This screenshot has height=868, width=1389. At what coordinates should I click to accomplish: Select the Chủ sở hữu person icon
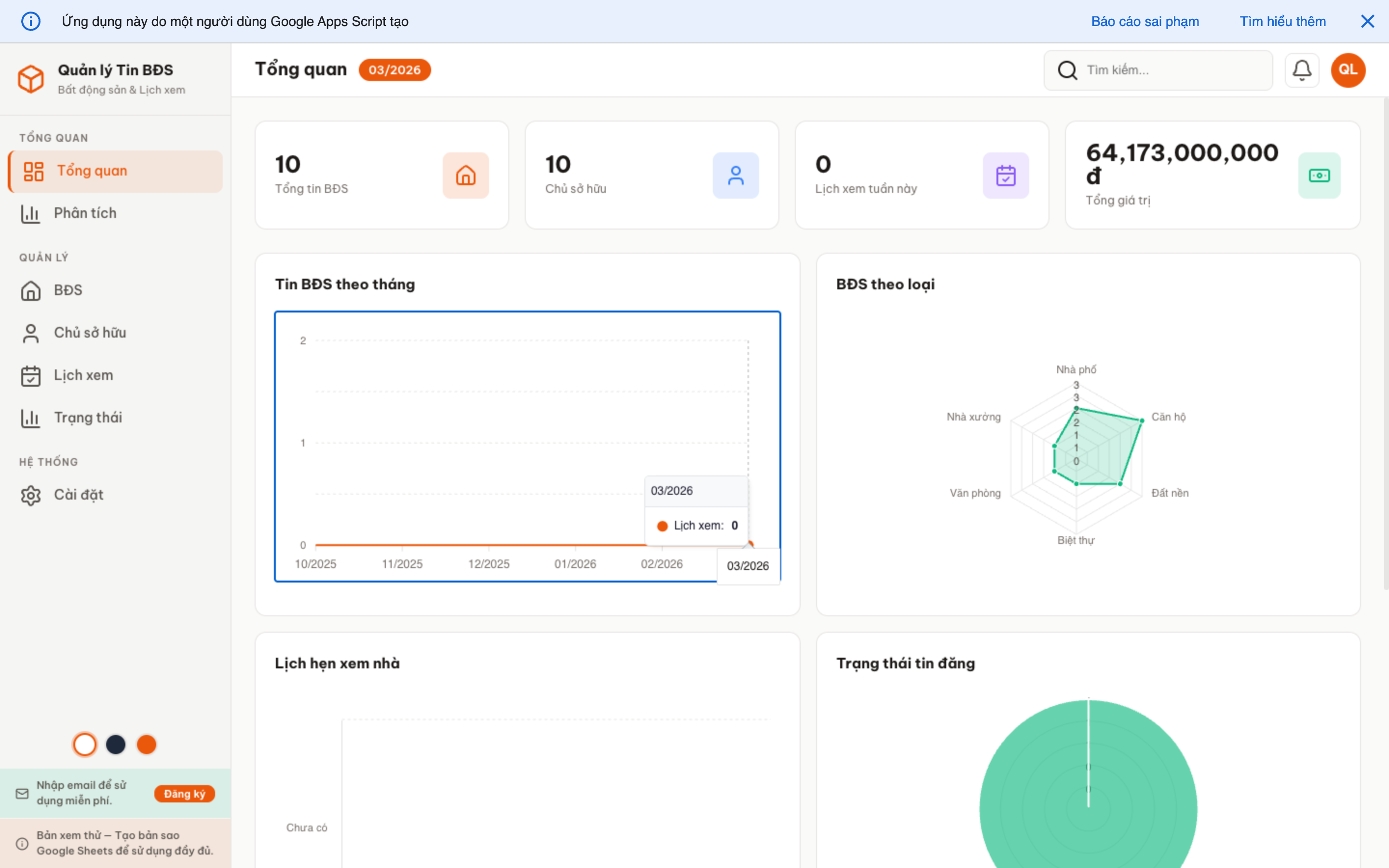tap(30, 332)
